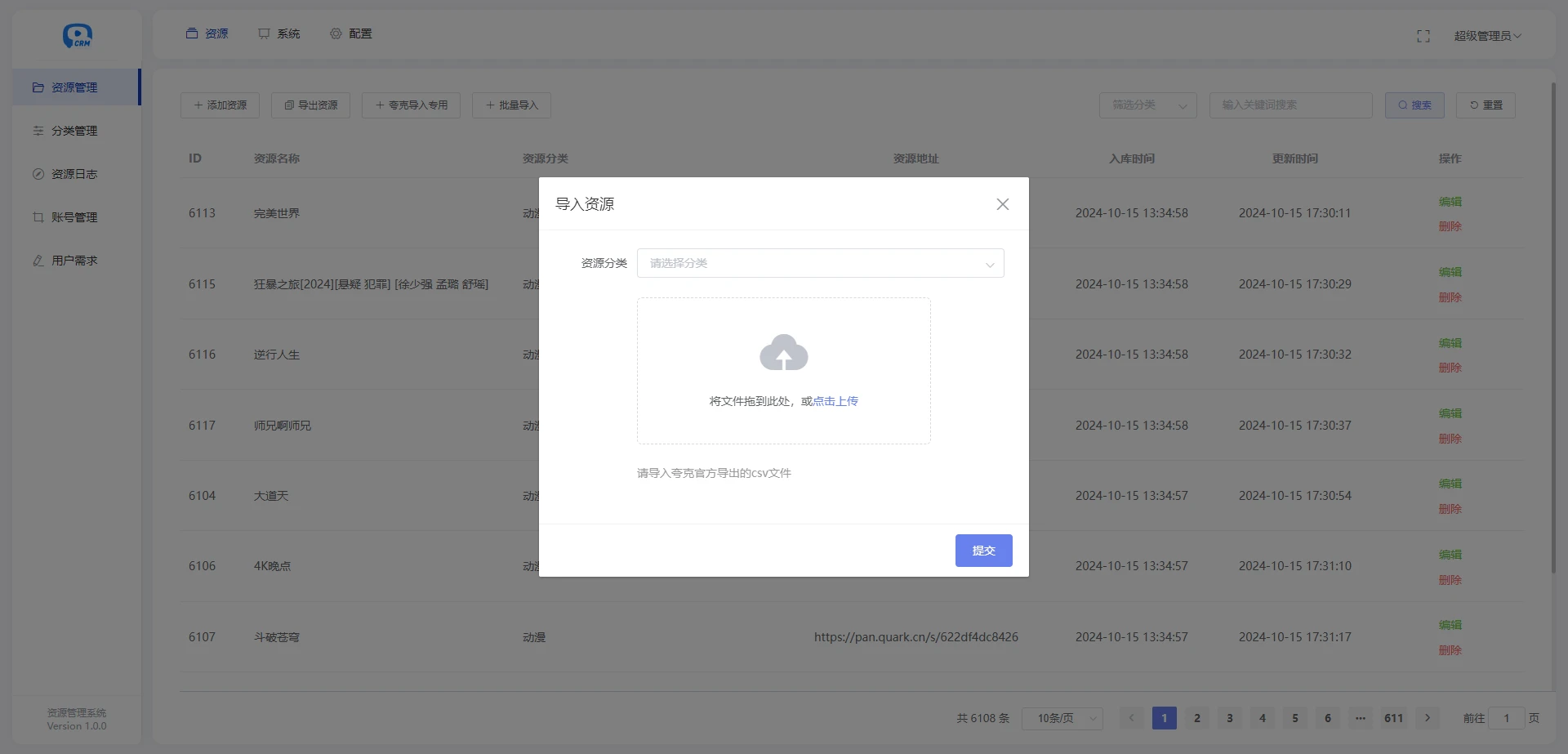Click the quark link for 斗破苍穹

pyautogui.click(x=916, y=637)
